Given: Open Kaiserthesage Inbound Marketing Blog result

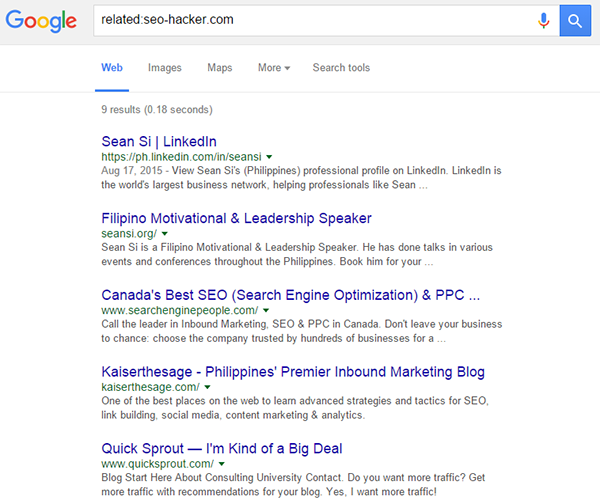Looking at the screenshot, I should click(293, 372).
